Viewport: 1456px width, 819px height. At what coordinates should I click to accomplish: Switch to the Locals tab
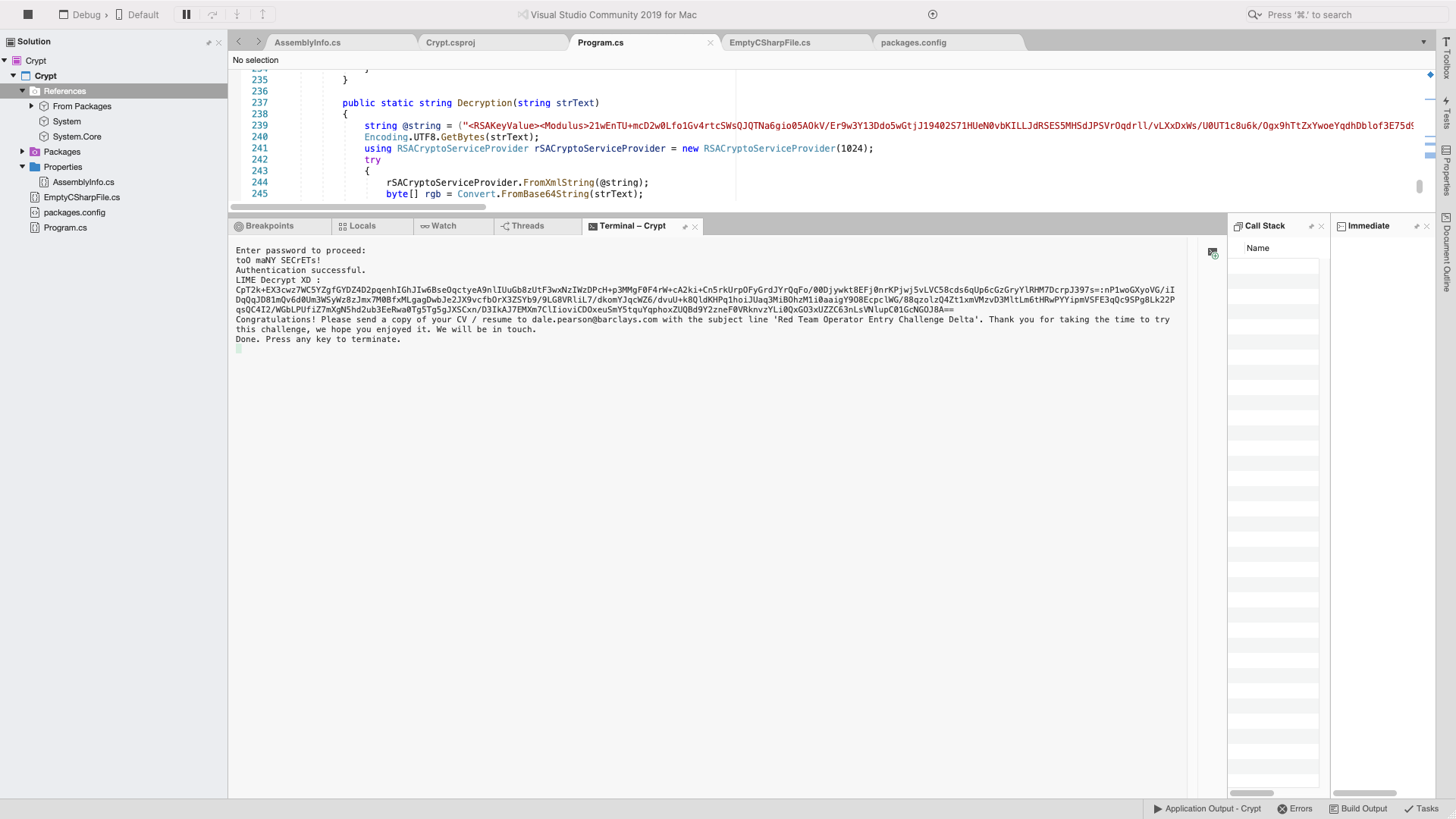(362, 226)
